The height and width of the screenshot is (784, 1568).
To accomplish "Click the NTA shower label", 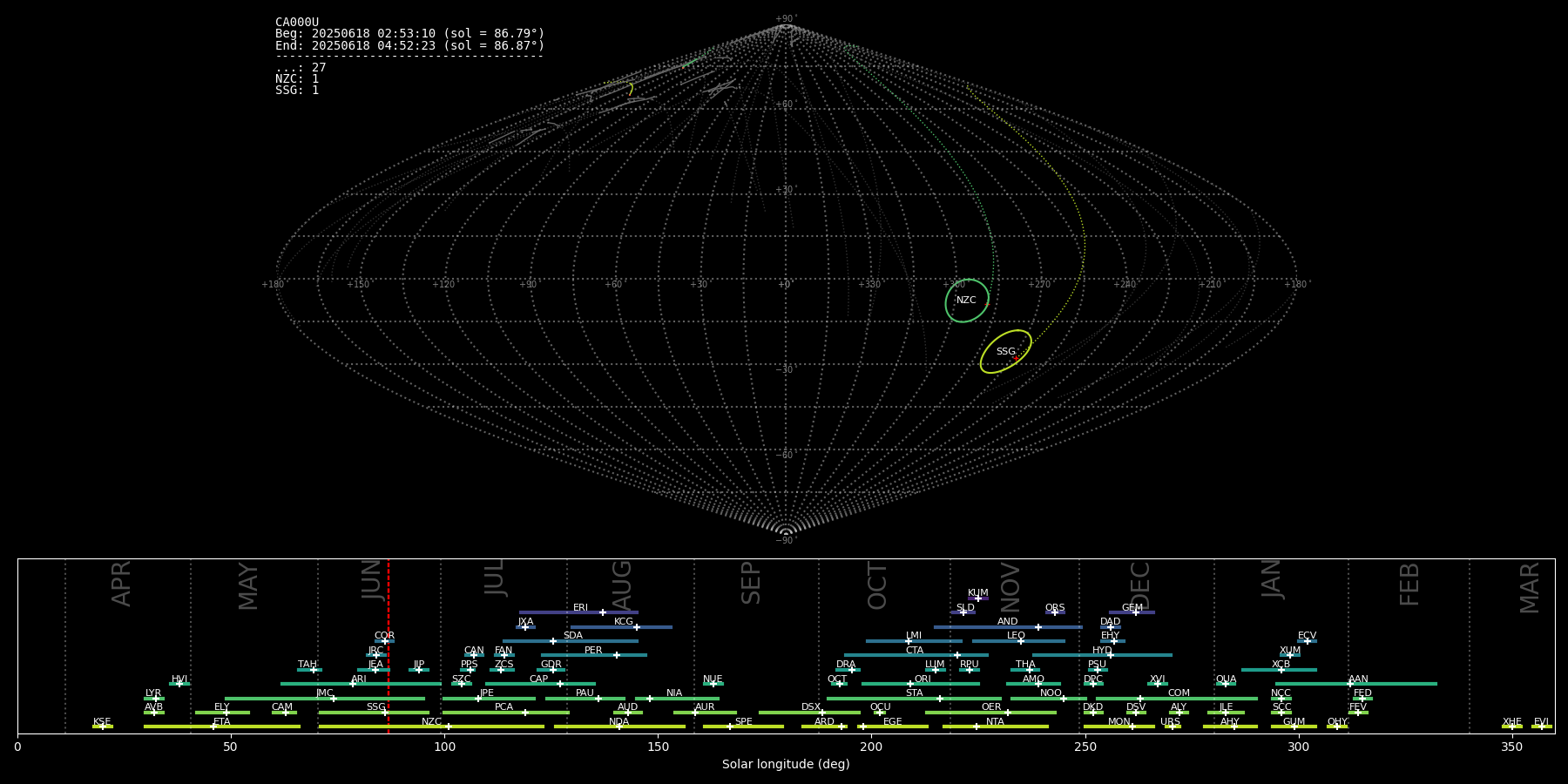I will [995, 722].
